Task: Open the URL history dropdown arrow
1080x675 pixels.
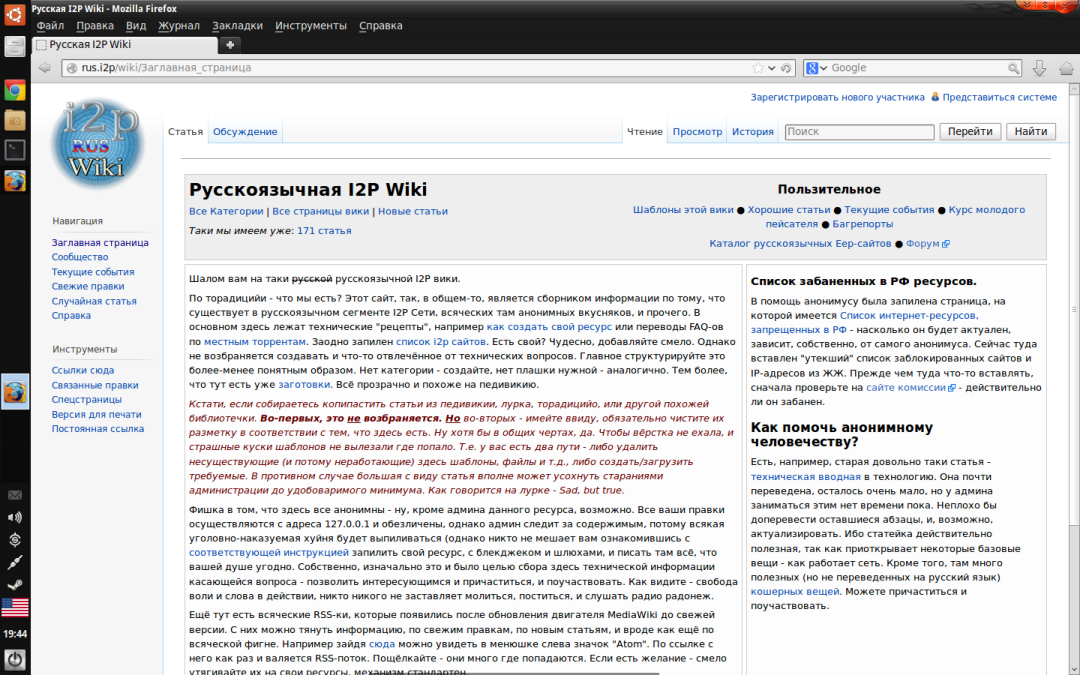Action: tap(772, 68)
